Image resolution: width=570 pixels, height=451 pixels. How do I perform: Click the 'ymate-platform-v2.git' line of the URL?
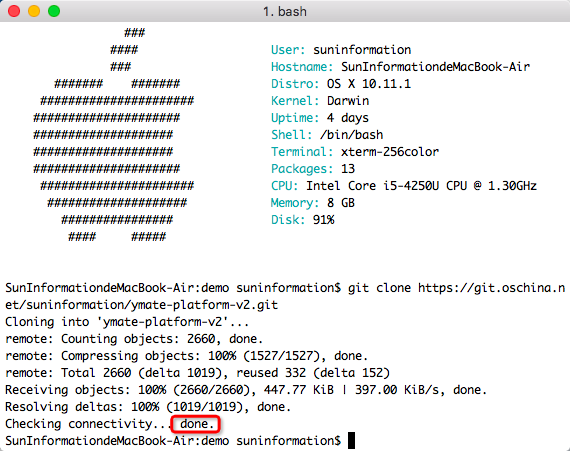click(x=141, y=305)
